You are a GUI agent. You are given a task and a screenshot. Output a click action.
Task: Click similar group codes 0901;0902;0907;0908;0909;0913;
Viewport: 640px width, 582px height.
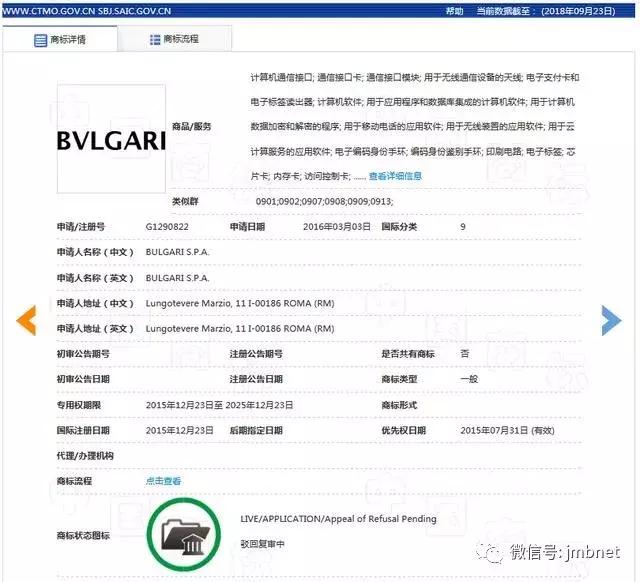pyautogui.click(x=324, y=201)
